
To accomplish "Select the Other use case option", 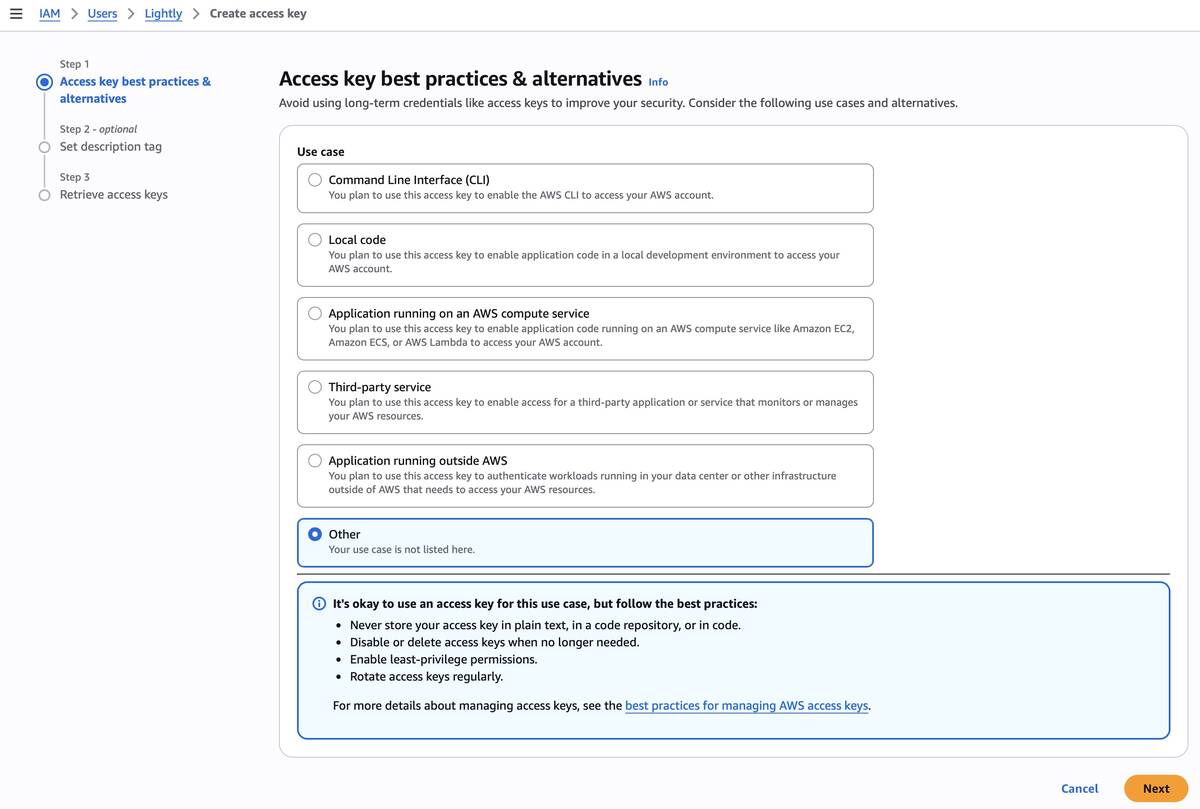I will (314, 533).
